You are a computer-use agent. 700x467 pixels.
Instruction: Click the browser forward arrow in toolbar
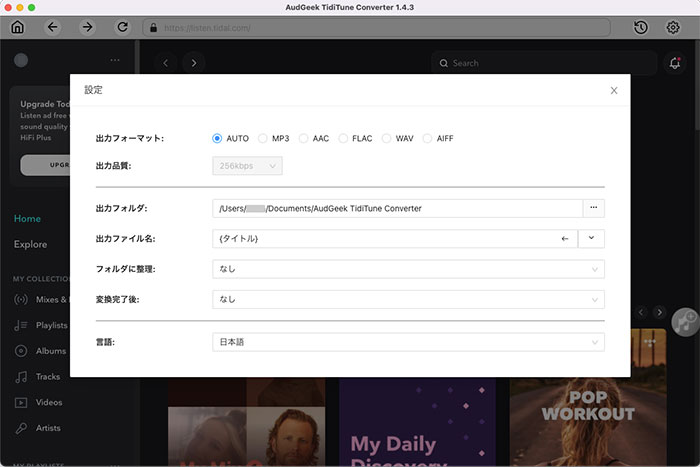[x=88, y=27]
